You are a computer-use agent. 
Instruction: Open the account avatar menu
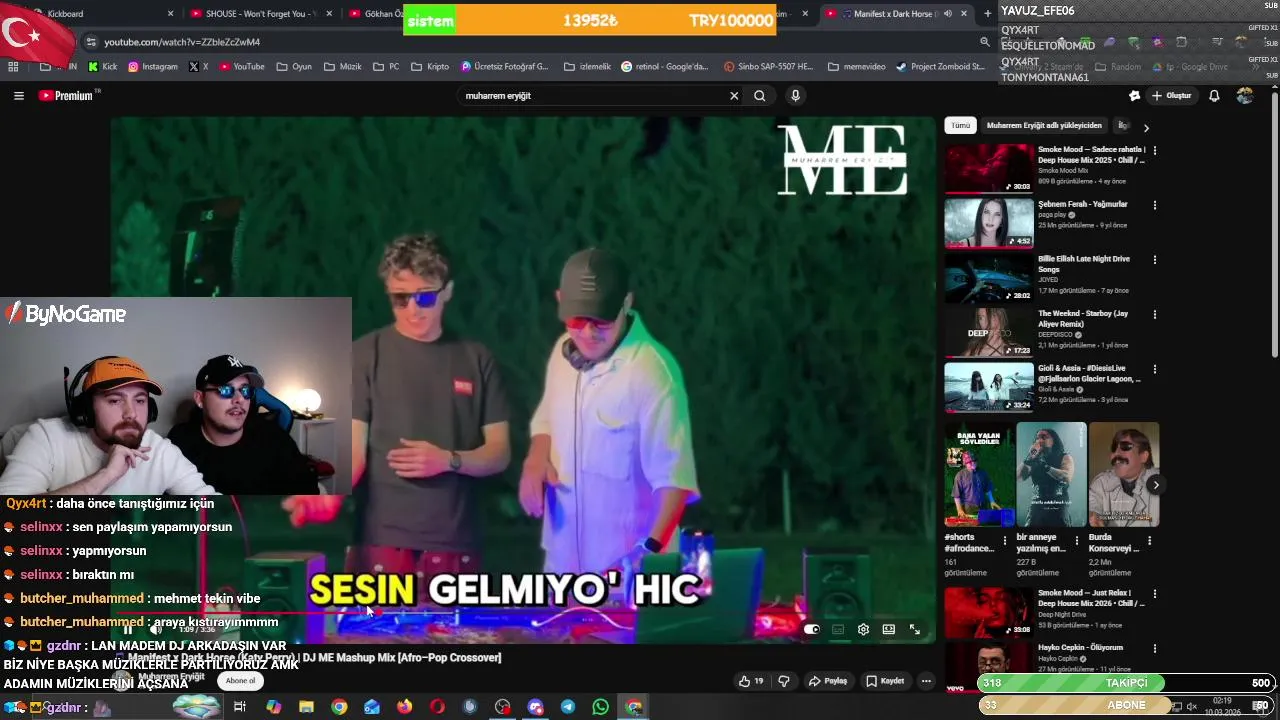click(1245, 96)
